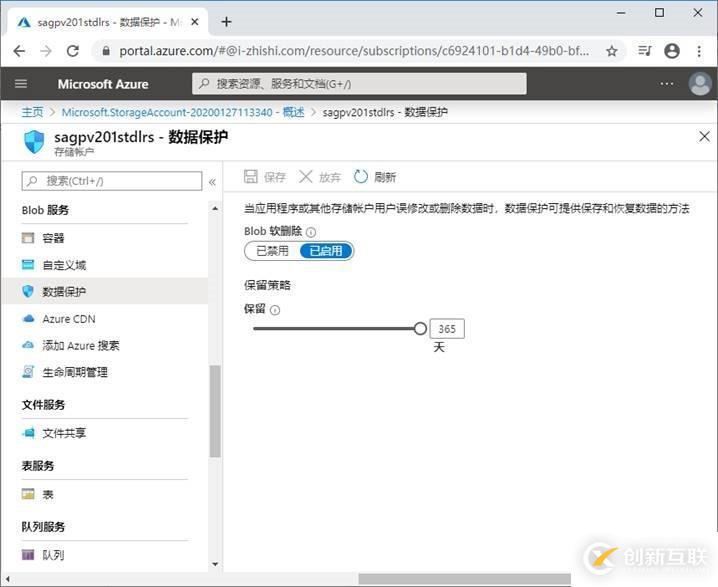The image size is (718, 587).
Task: Open the Chrome three-dot menu
Action: coord(699,51)
